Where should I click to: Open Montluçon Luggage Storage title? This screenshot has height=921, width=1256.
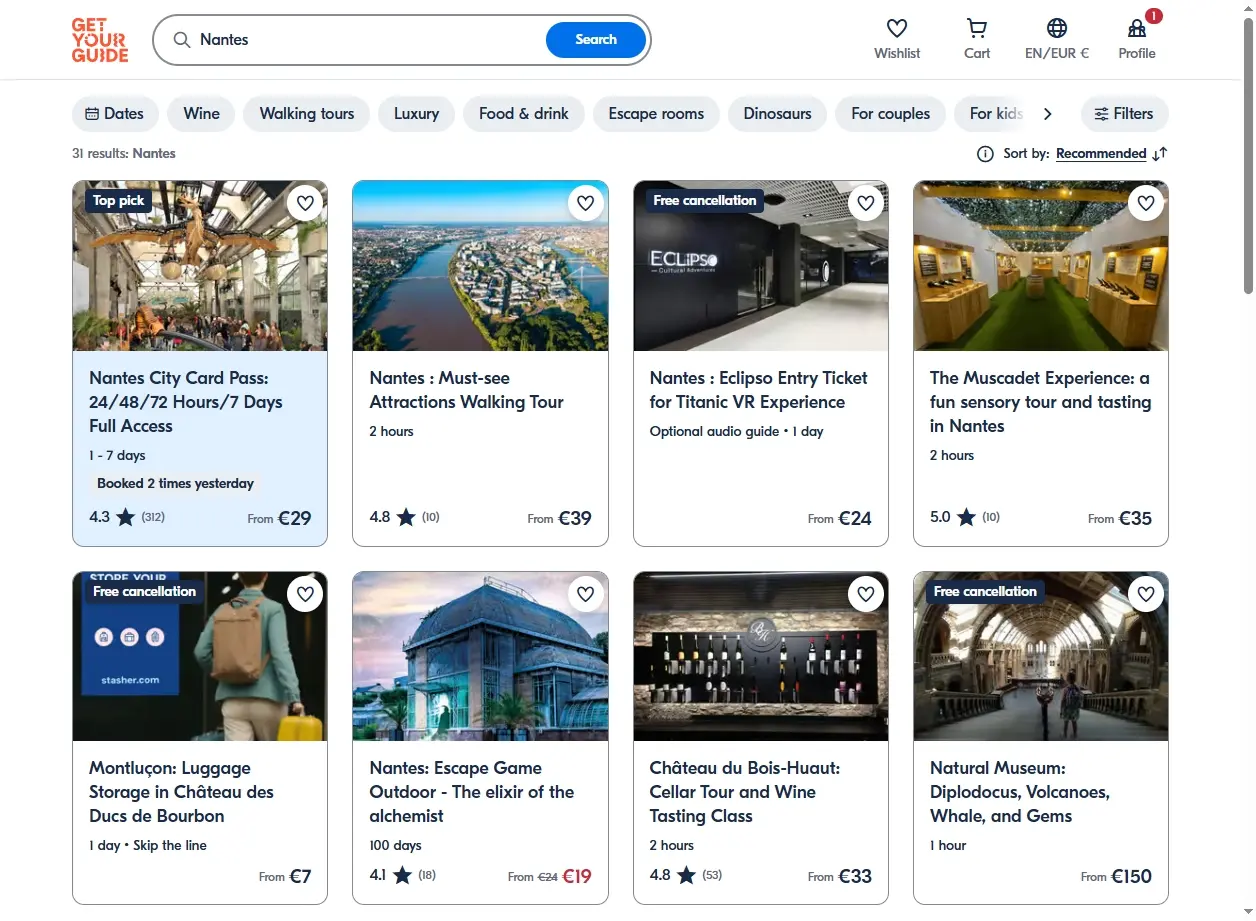[x=181, y=792]
